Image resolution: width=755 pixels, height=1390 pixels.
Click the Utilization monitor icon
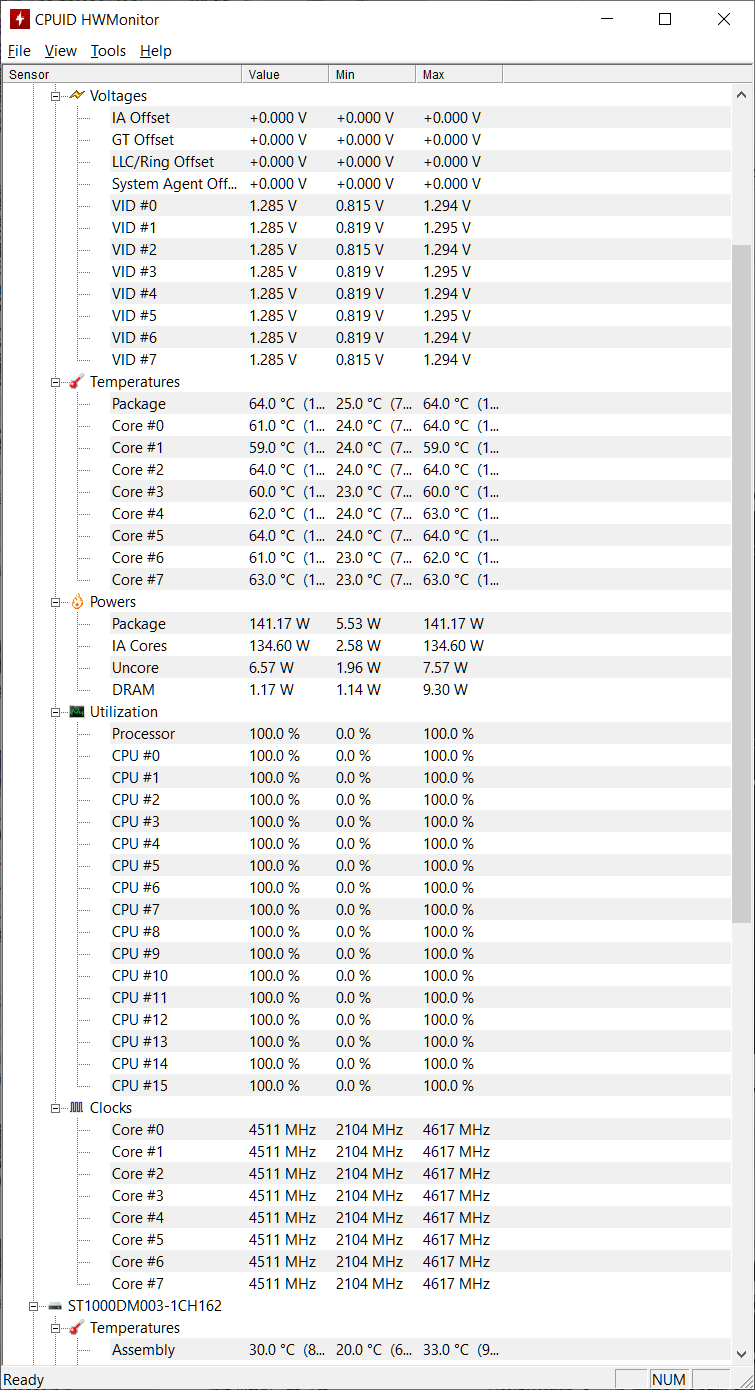[x=77, y=712]
